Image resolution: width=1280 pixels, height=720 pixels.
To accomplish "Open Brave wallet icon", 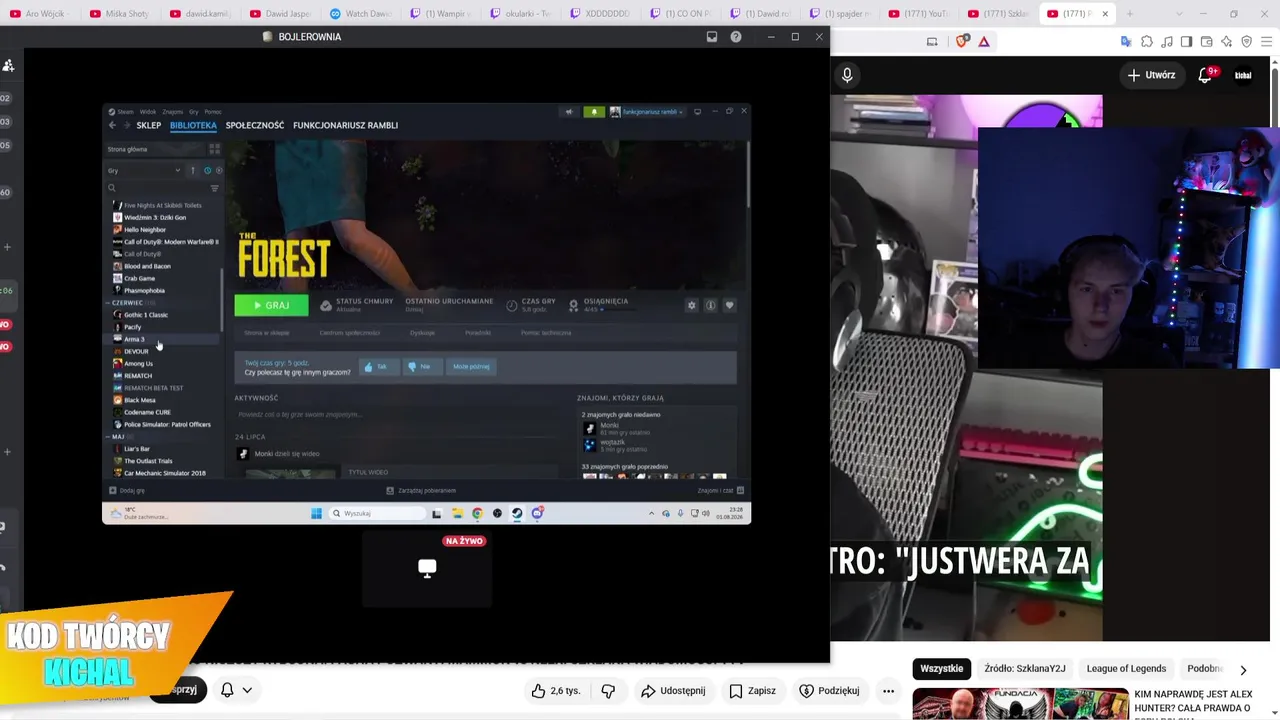I will click(1206, 41).
